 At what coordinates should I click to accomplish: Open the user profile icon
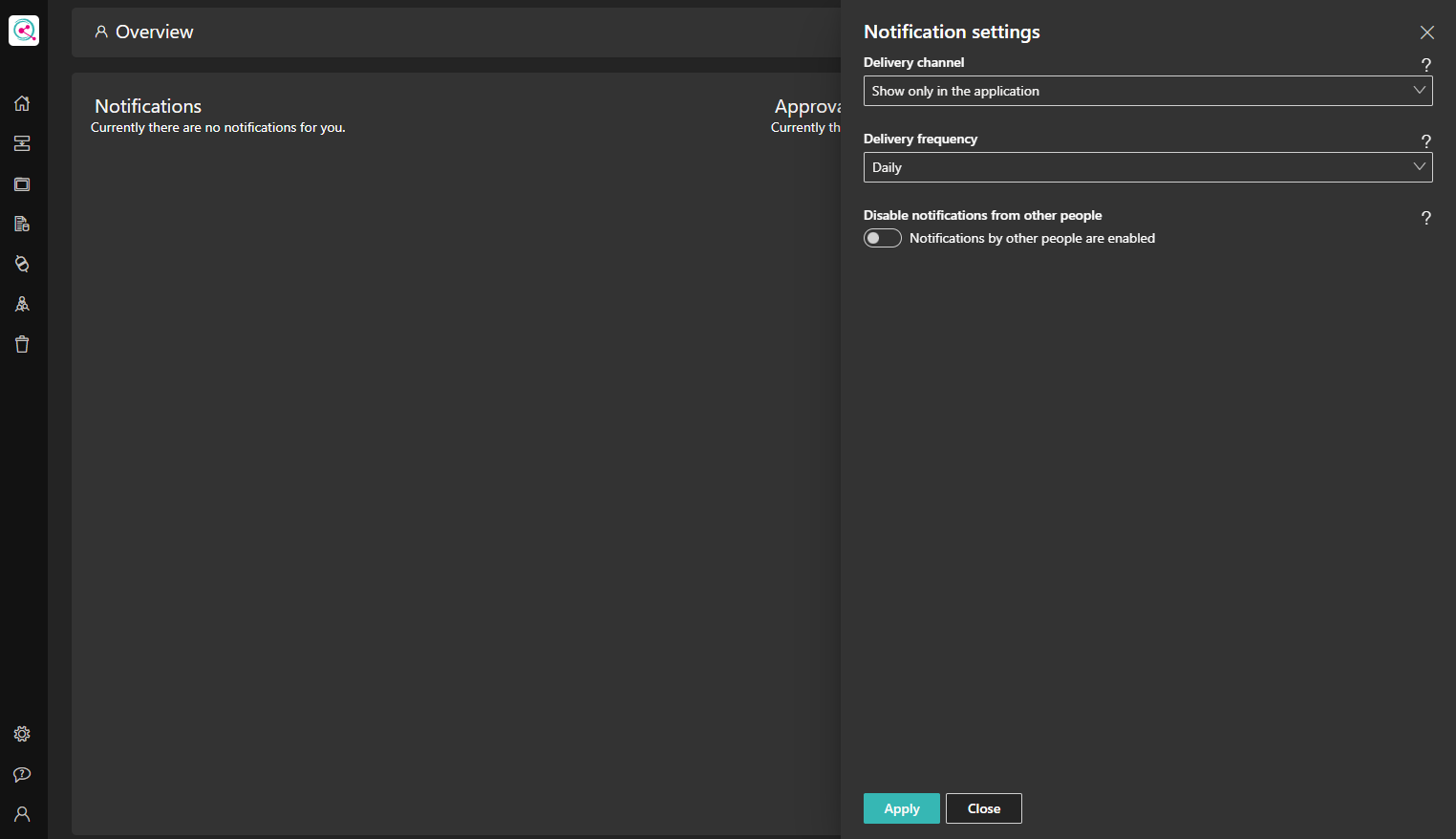click(x=22, y=814)
